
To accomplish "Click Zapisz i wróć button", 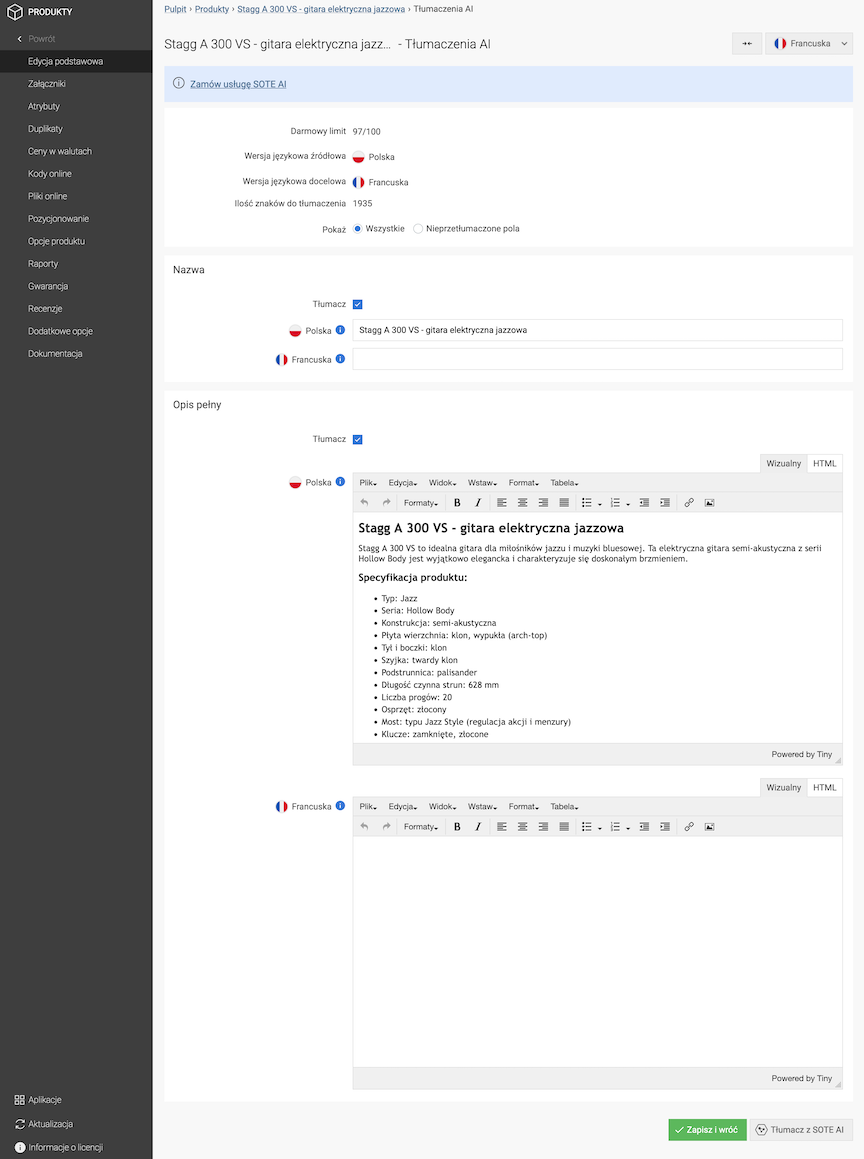I will coord(707,1129).
